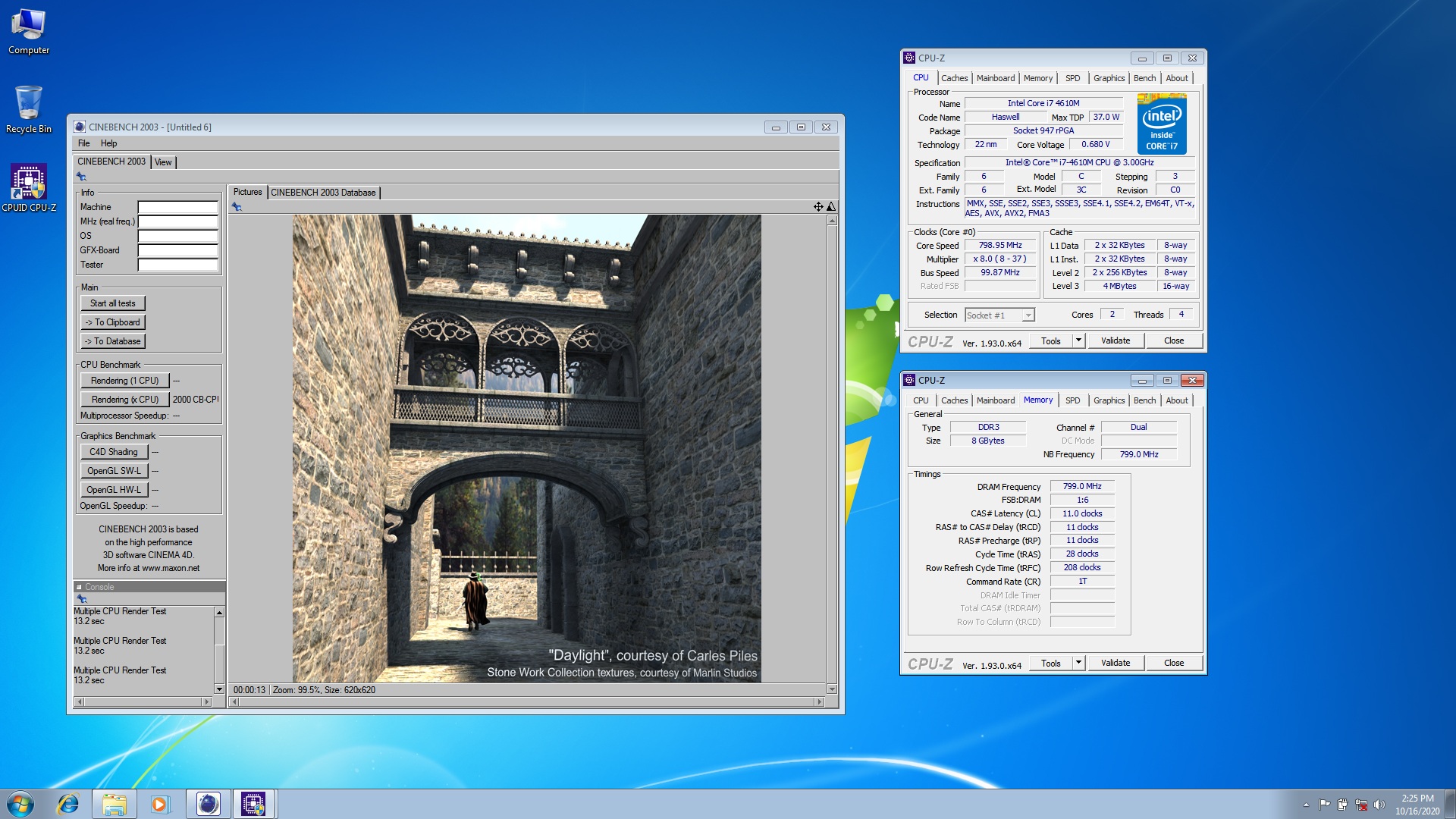Run Rendering (x CPU) benchmark
Screen dimensions: 1456x819
click(x=124, y=400)
